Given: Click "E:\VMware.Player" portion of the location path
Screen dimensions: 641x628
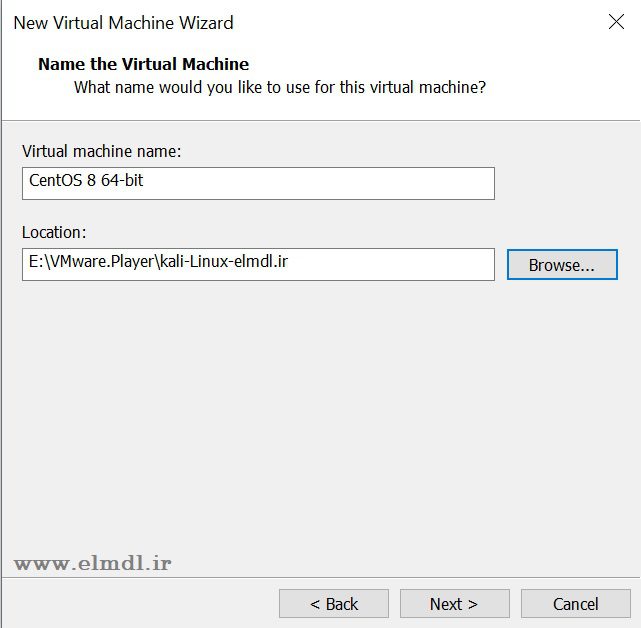Looking at the screenshot, I should pos(90,264).
